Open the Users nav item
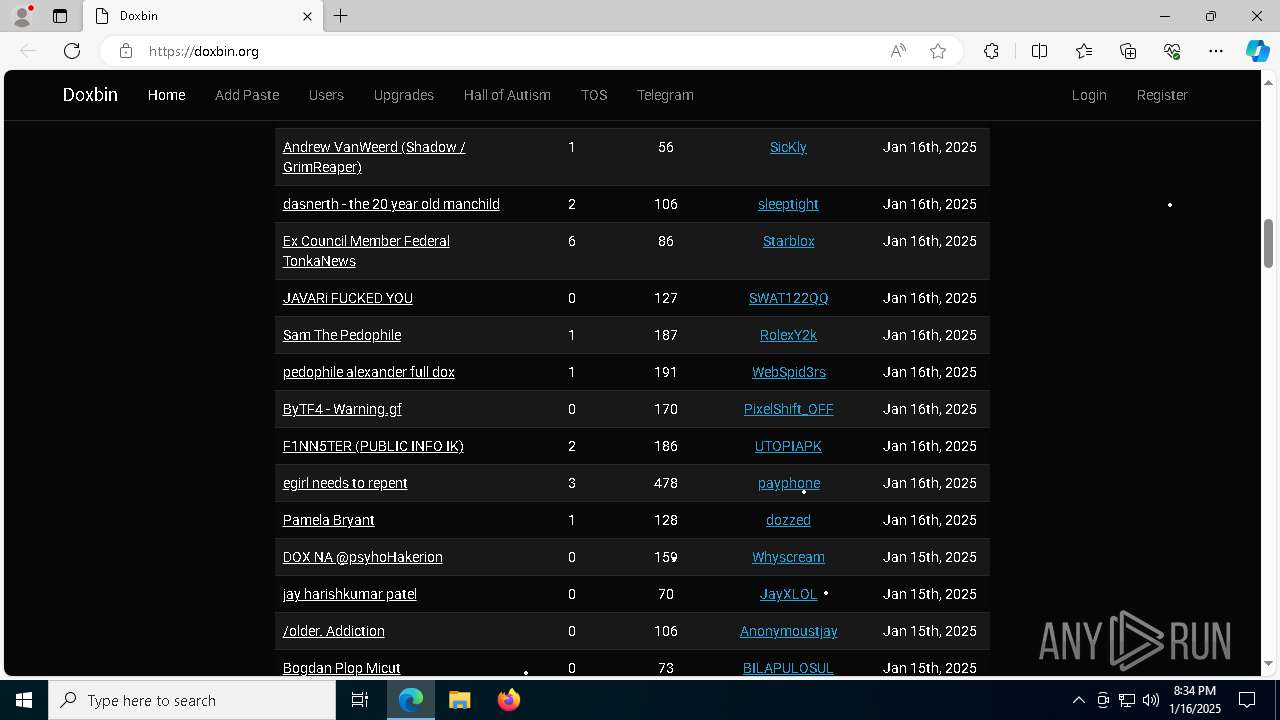Screen dimensions: 1280x720 point(326,95)
